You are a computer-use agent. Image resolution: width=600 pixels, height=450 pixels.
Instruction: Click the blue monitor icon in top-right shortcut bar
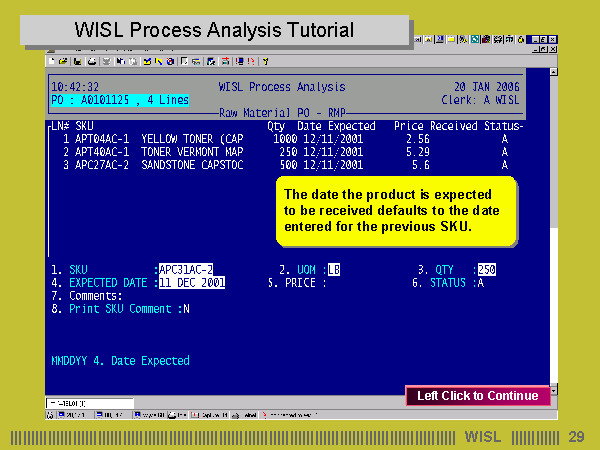[440, 39]
